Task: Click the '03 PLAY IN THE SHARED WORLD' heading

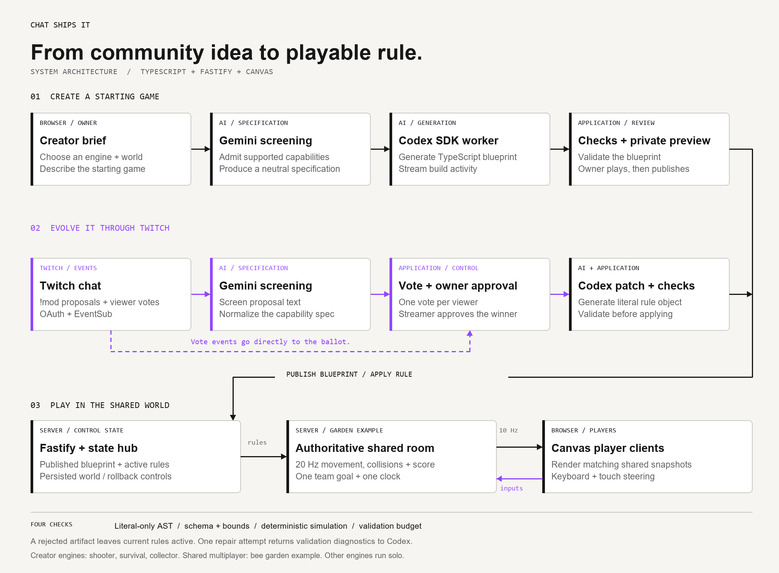Action: (x=100, y=406)
